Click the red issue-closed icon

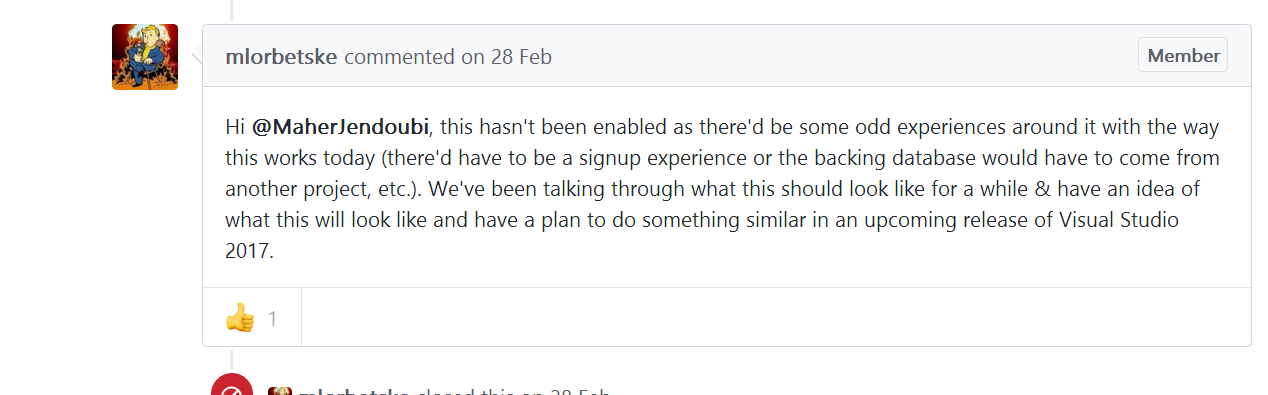point(232,388)
